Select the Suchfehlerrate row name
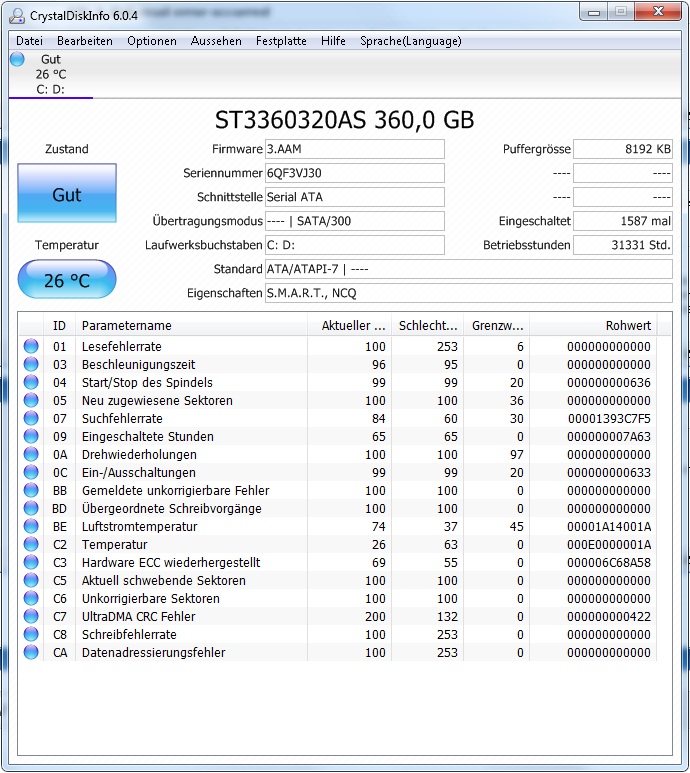The height and width of the screenshot is (773, 690). click(x=122, y=419)
